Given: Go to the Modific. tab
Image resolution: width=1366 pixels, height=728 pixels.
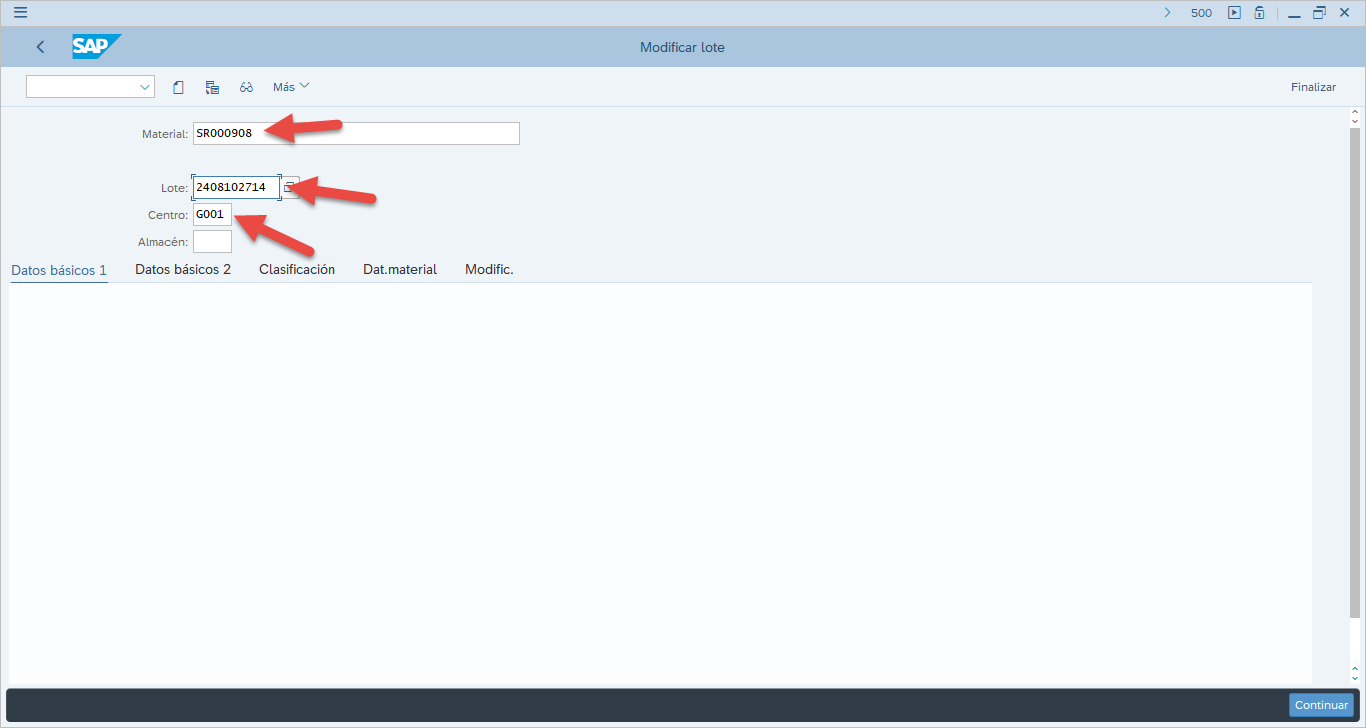Looking at the screenshot, I should coord(489,270).
